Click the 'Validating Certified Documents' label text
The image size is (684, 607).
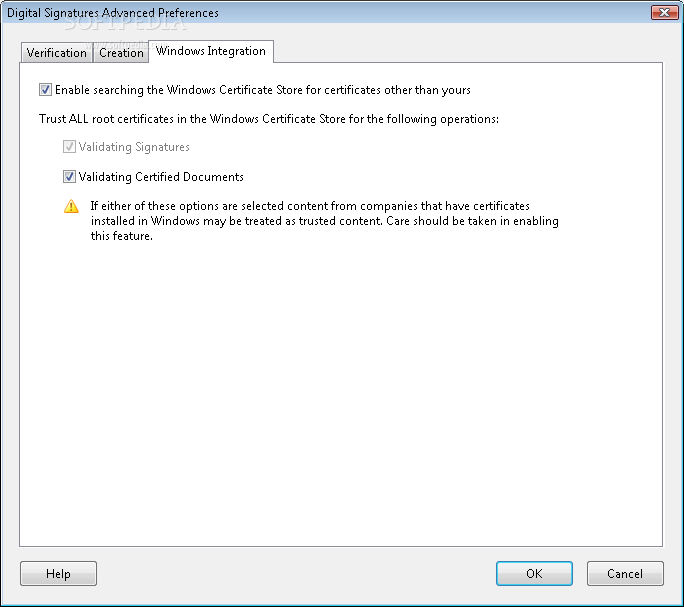(x=161, y=177)
